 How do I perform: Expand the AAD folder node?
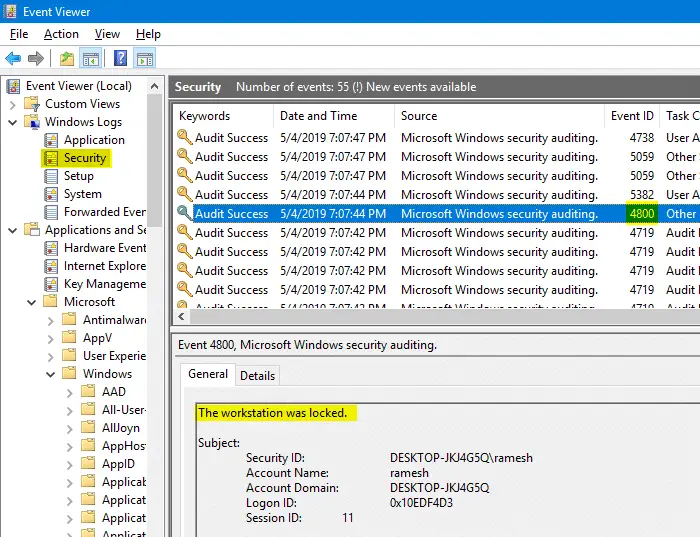click(x=70, y=393)
